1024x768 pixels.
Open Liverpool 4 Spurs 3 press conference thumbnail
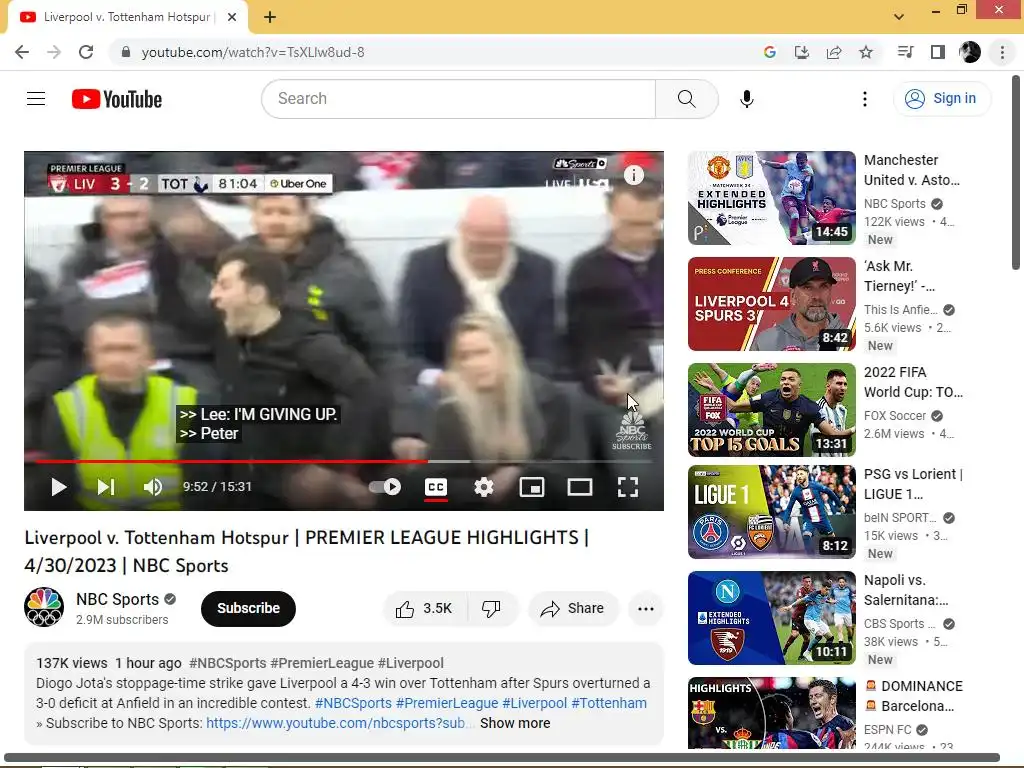[771, 304]
